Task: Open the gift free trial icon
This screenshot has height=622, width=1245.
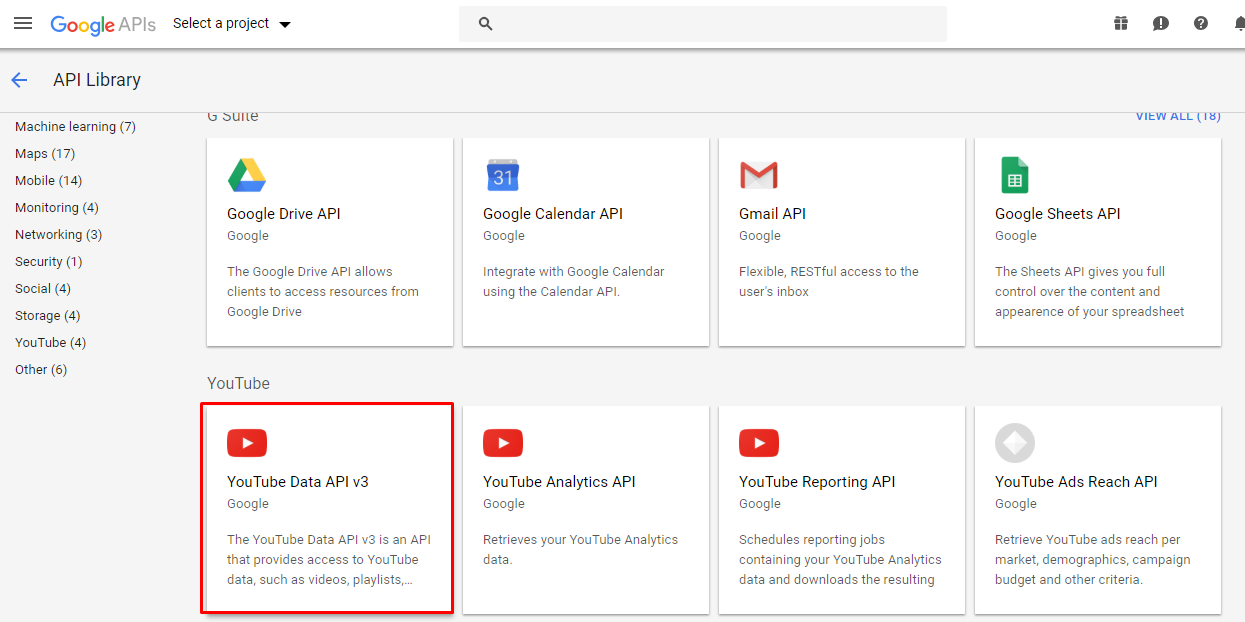Action: [1121, 24]
